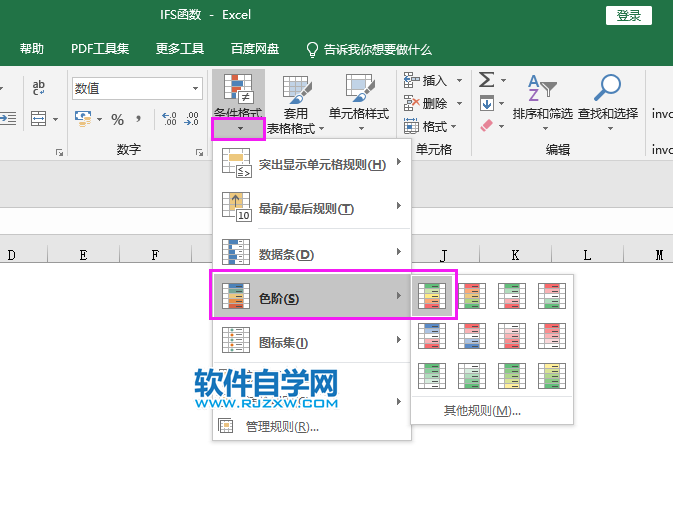Switch to the PDF工具集 tab
Screen dimensions: 673x513
(100, 49)
